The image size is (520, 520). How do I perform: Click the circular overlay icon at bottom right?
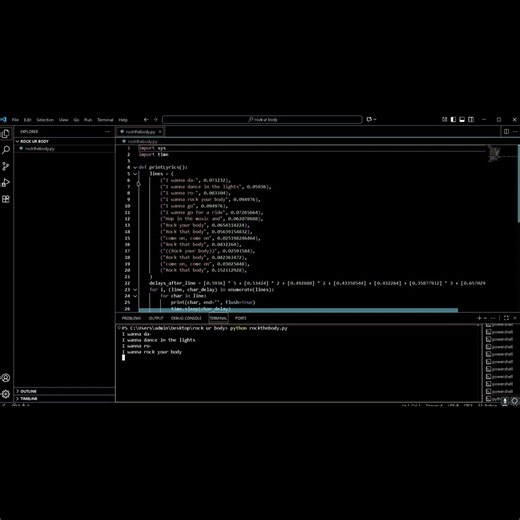(515, 401)
